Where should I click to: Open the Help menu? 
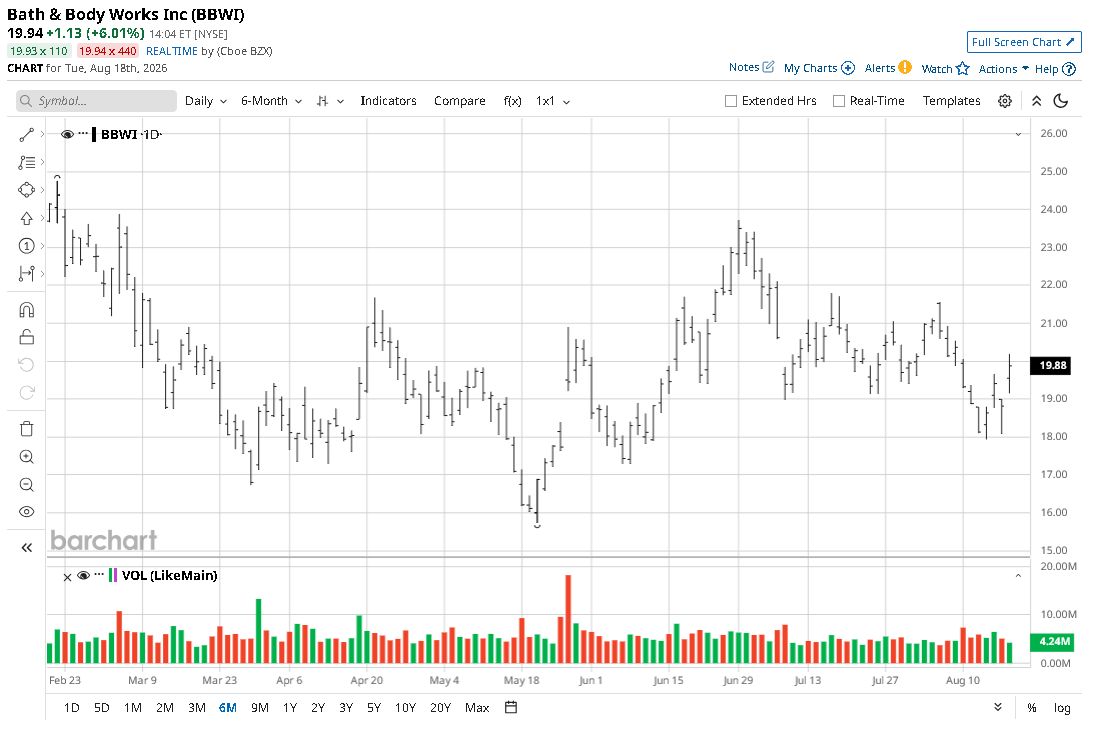click(x=1055, y=69)
